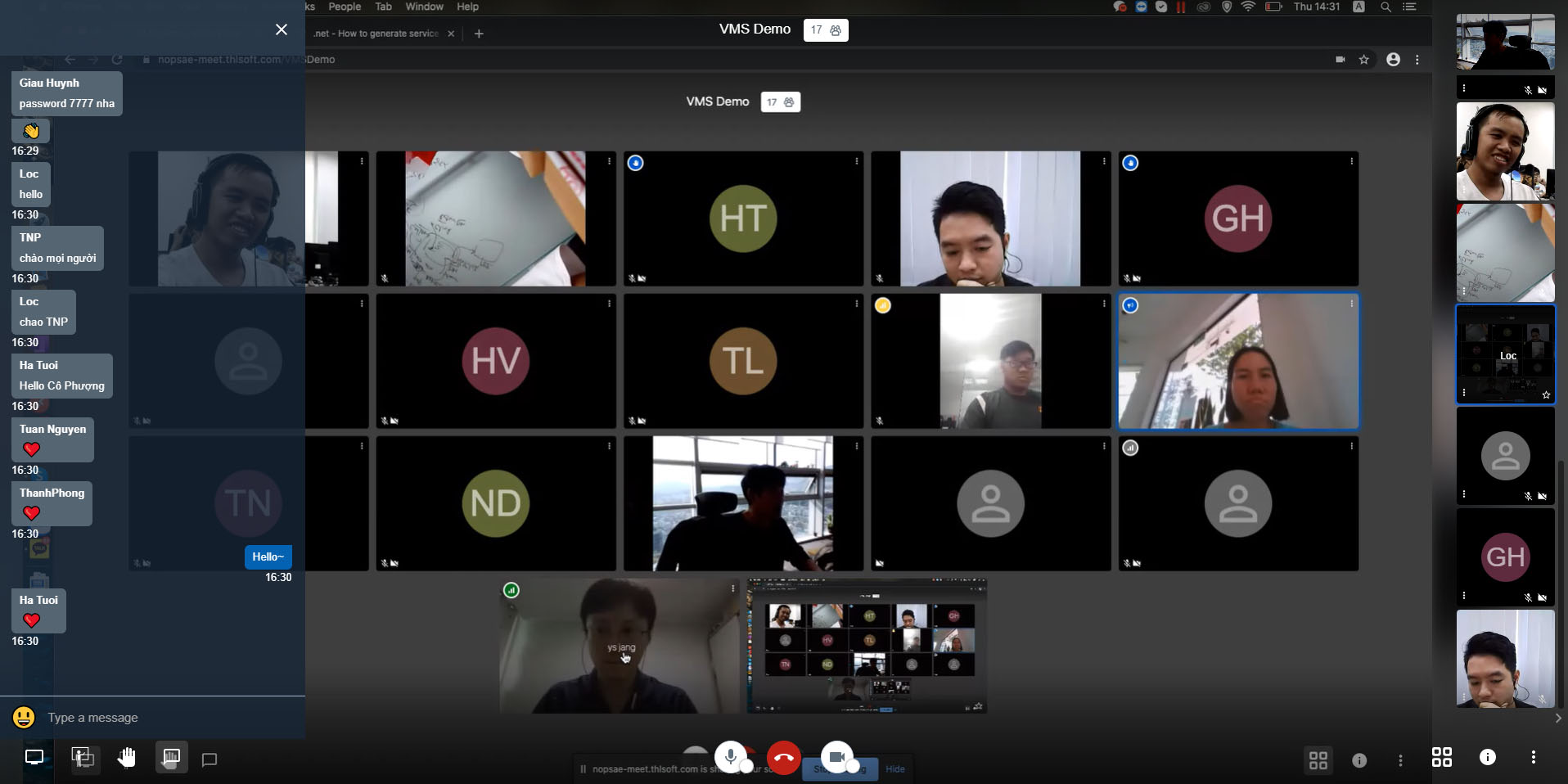Toggle the chat bubble icon

click(x=210, y=759)
